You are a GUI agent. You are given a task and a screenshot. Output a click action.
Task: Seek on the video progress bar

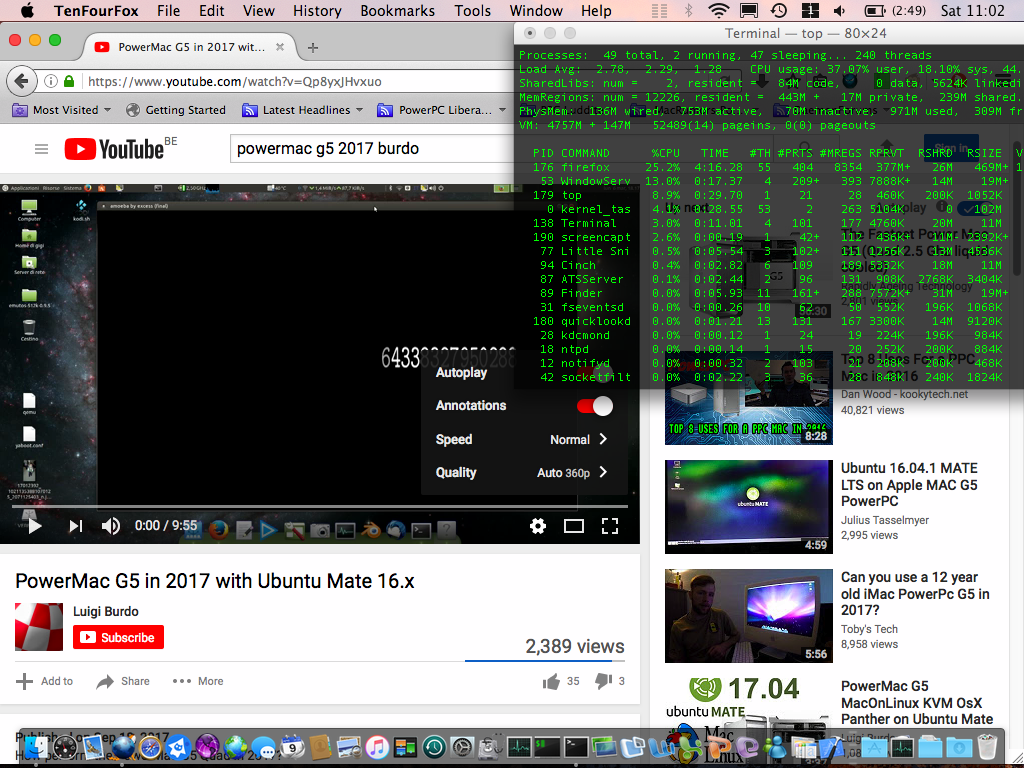coord(319,505)
